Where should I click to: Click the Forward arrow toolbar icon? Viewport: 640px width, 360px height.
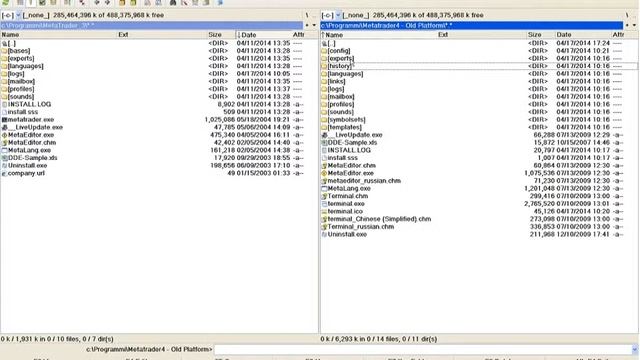108,2
